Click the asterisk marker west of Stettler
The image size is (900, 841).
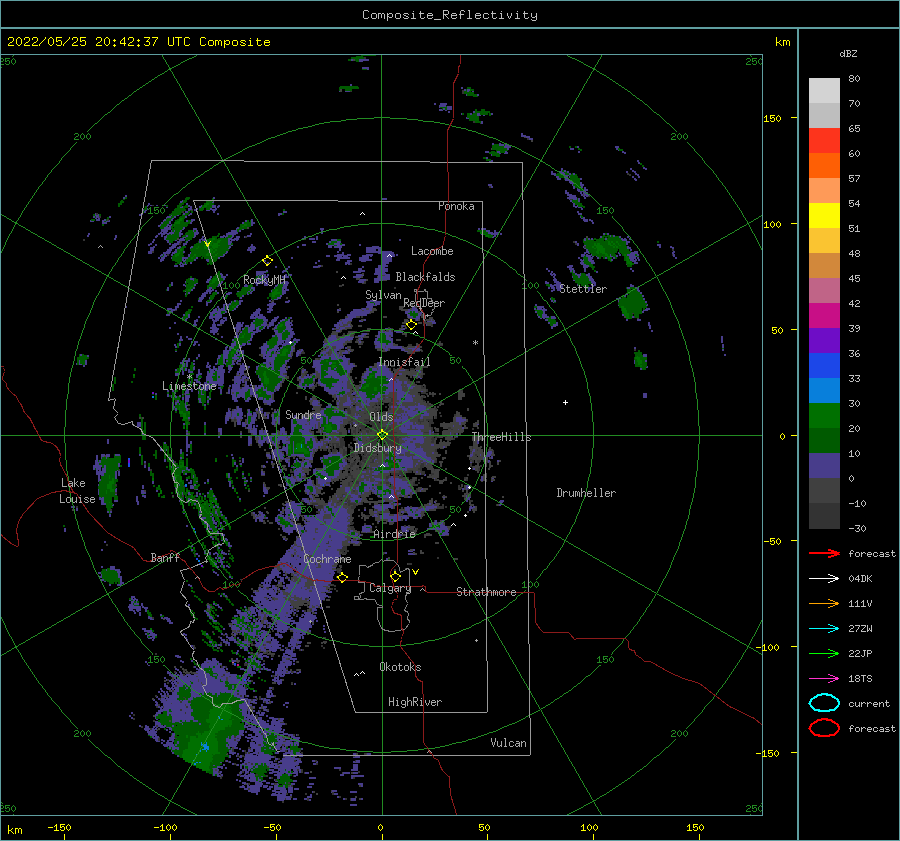tap(475, 343)
